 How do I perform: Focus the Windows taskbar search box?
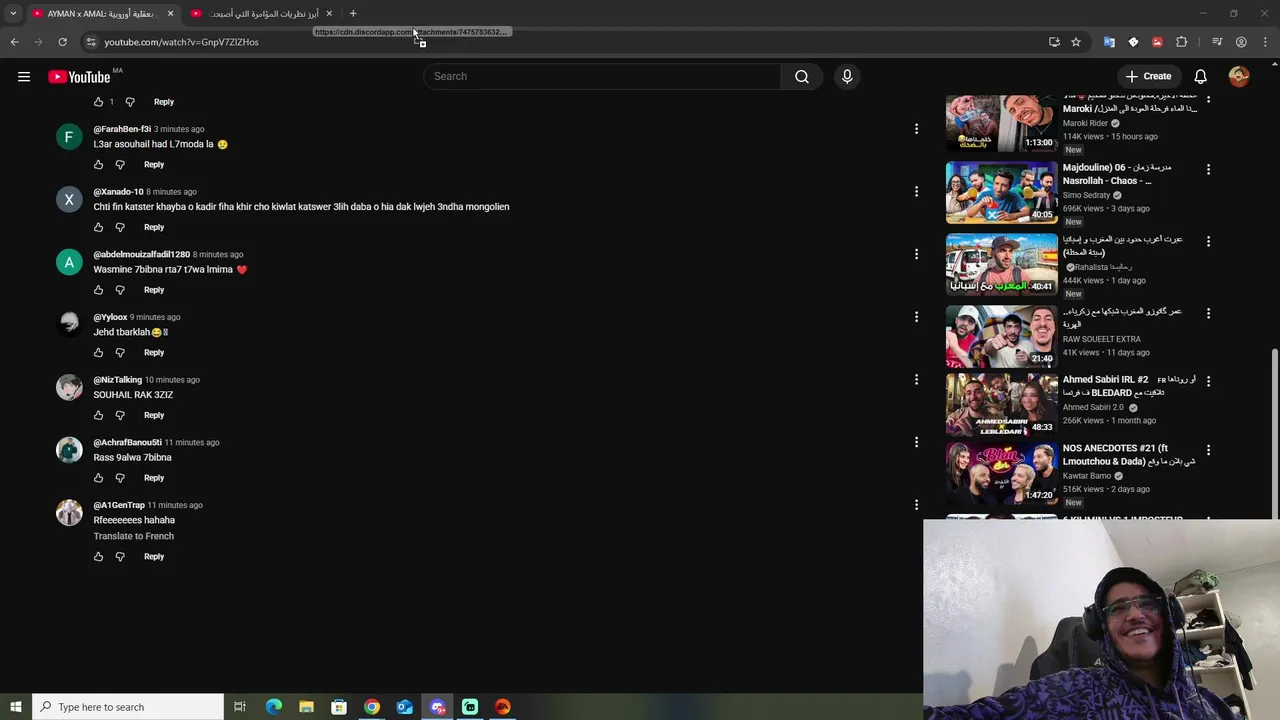click(x=128, y=707)
